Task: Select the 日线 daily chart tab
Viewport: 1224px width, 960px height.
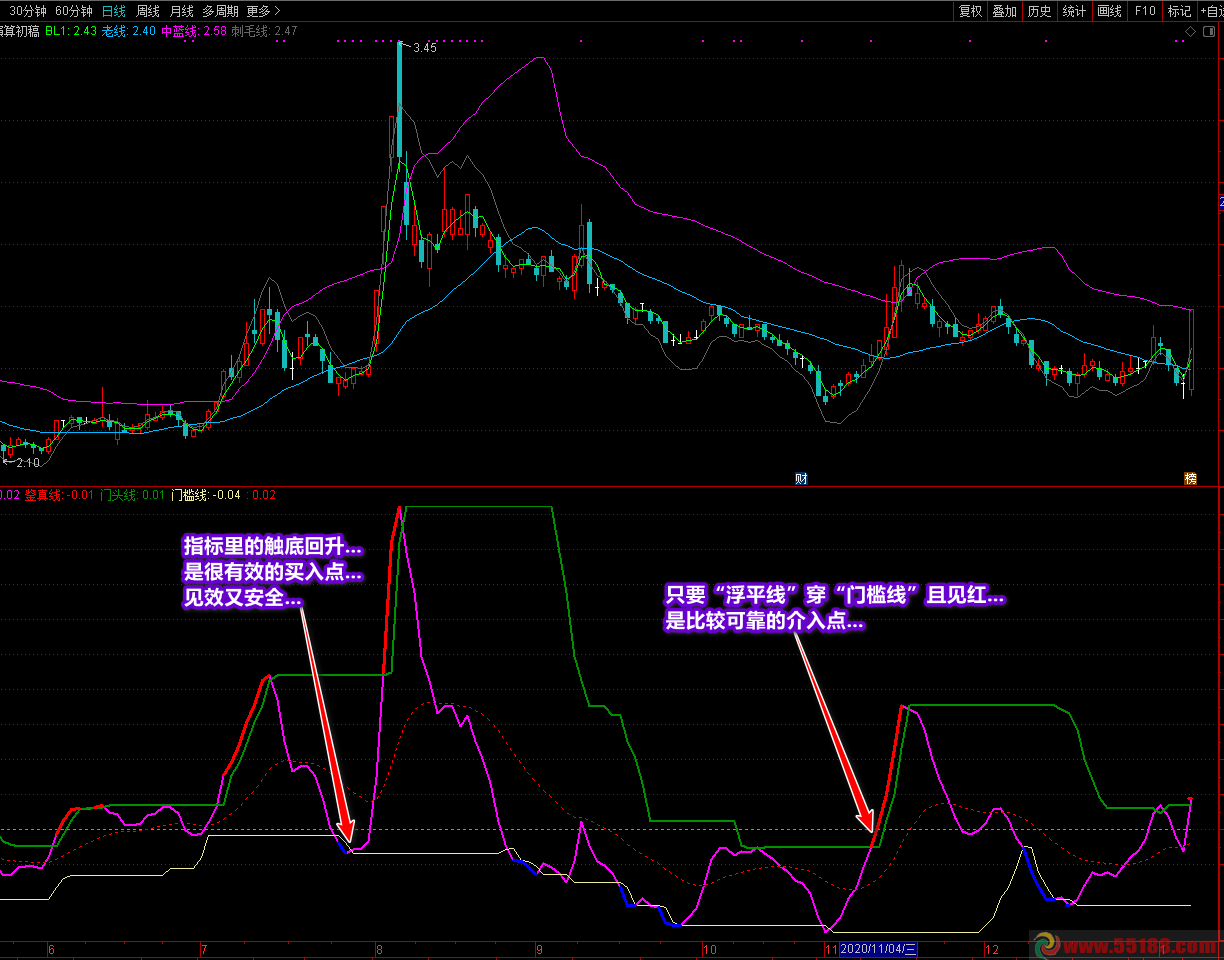Action: click(115, 11)
